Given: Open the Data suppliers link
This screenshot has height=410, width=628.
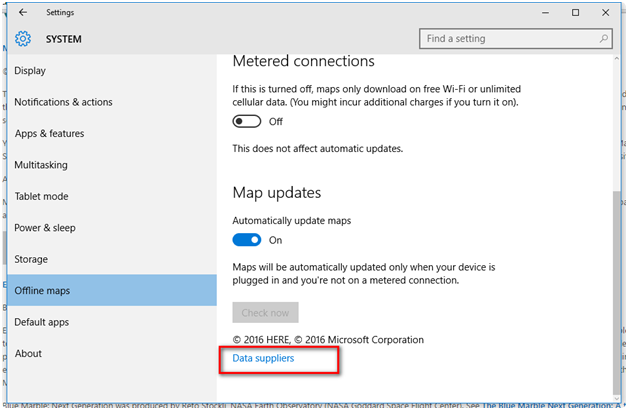Looking at the screenshot, I should pos(263,358).
